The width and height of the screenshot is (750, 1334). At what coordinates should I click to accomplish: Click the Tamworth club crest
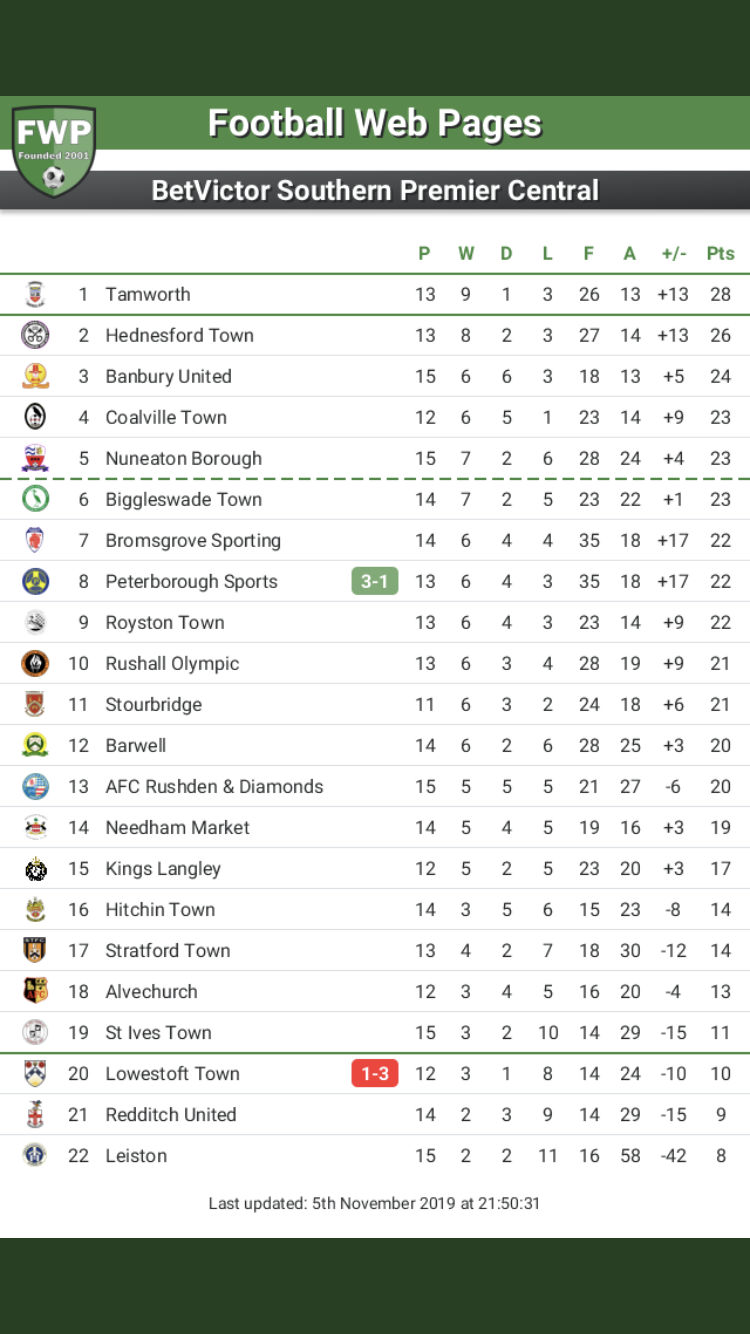[x=35, y=294]
